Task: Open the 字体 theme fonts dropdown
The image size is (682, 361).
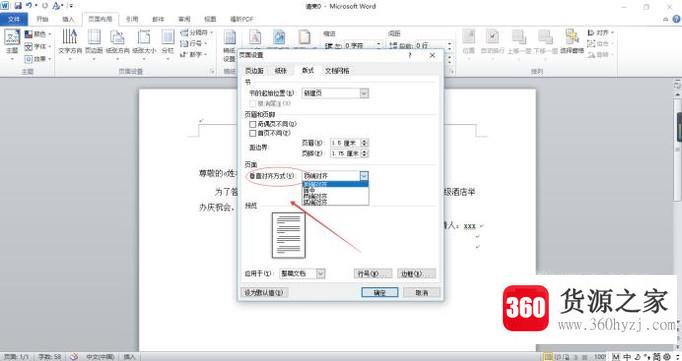Action: pyautogui.click(x=37, y=46)
